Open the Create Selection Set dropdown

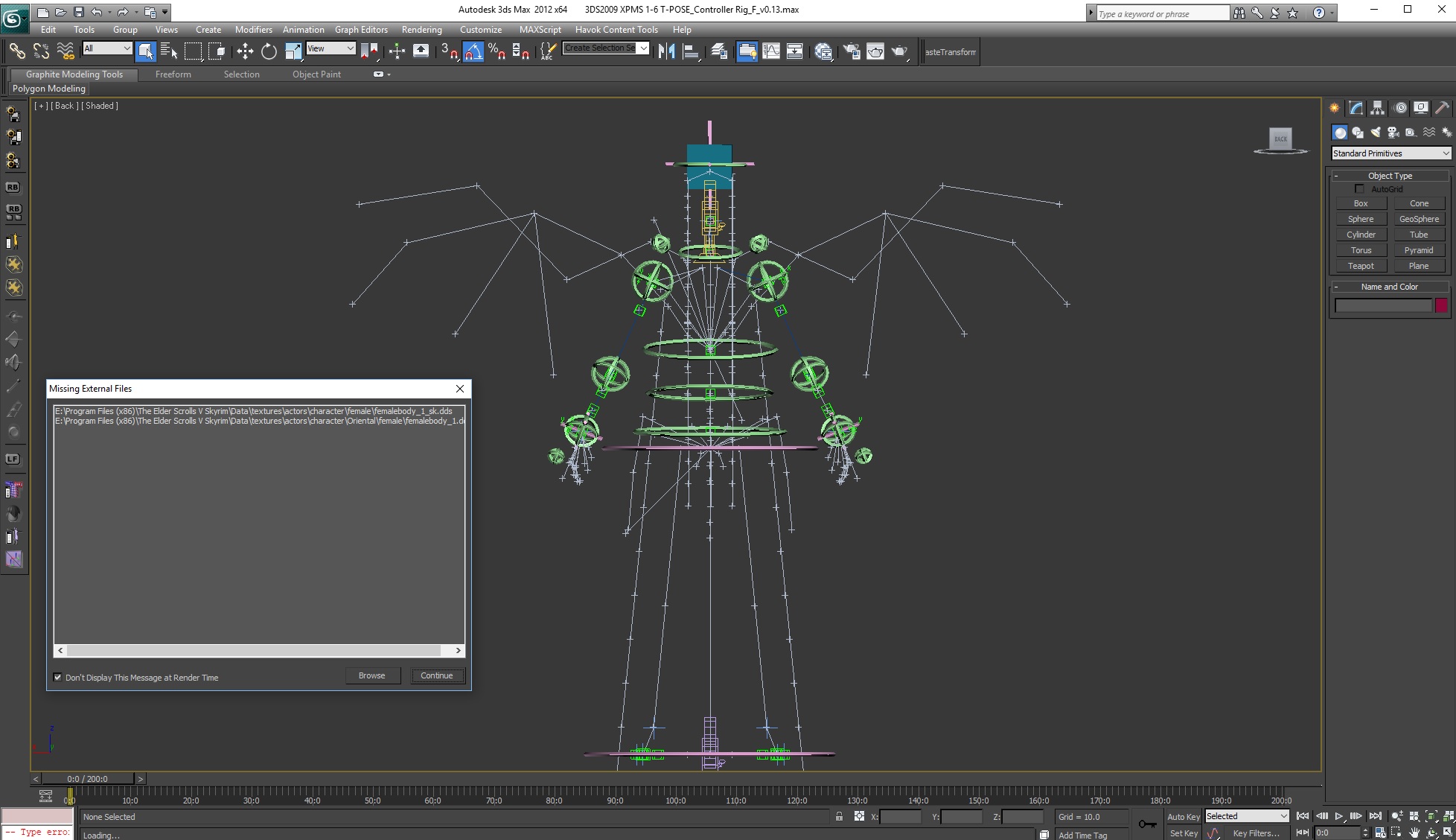click(606, 48)
